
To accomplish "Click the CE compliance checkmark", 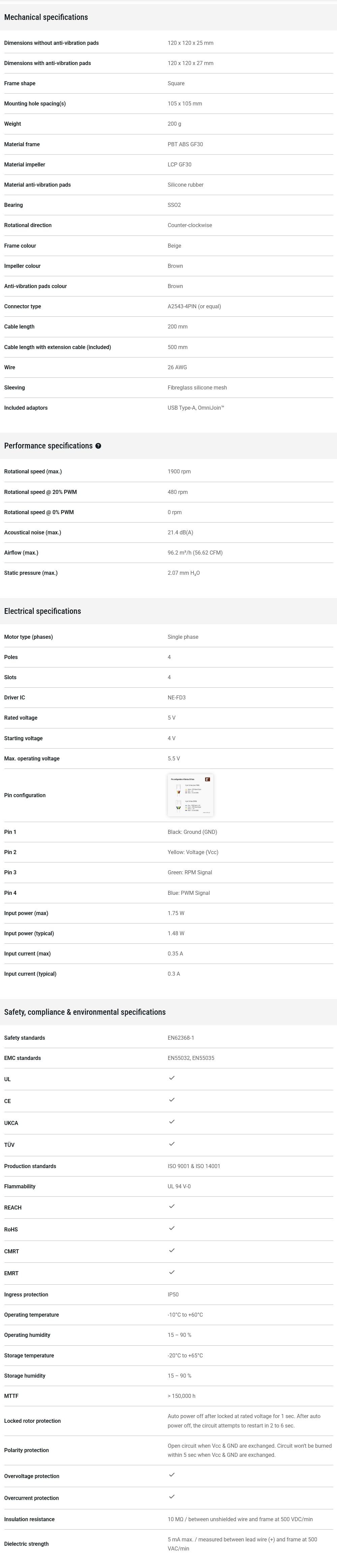I will coord(172,1100).
